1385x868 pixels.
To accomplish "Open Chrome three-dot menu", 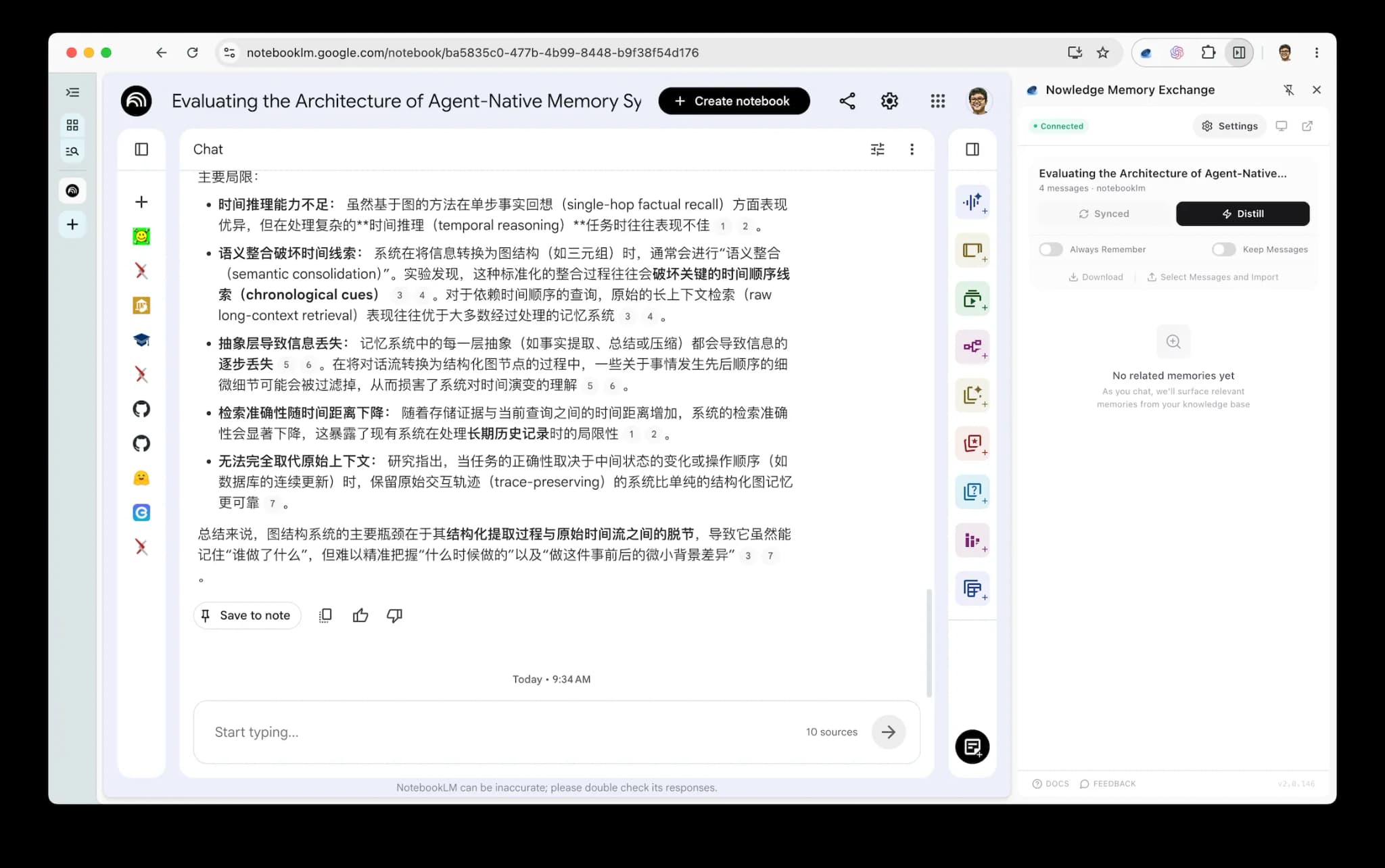I will click(x=1317, y=53).
